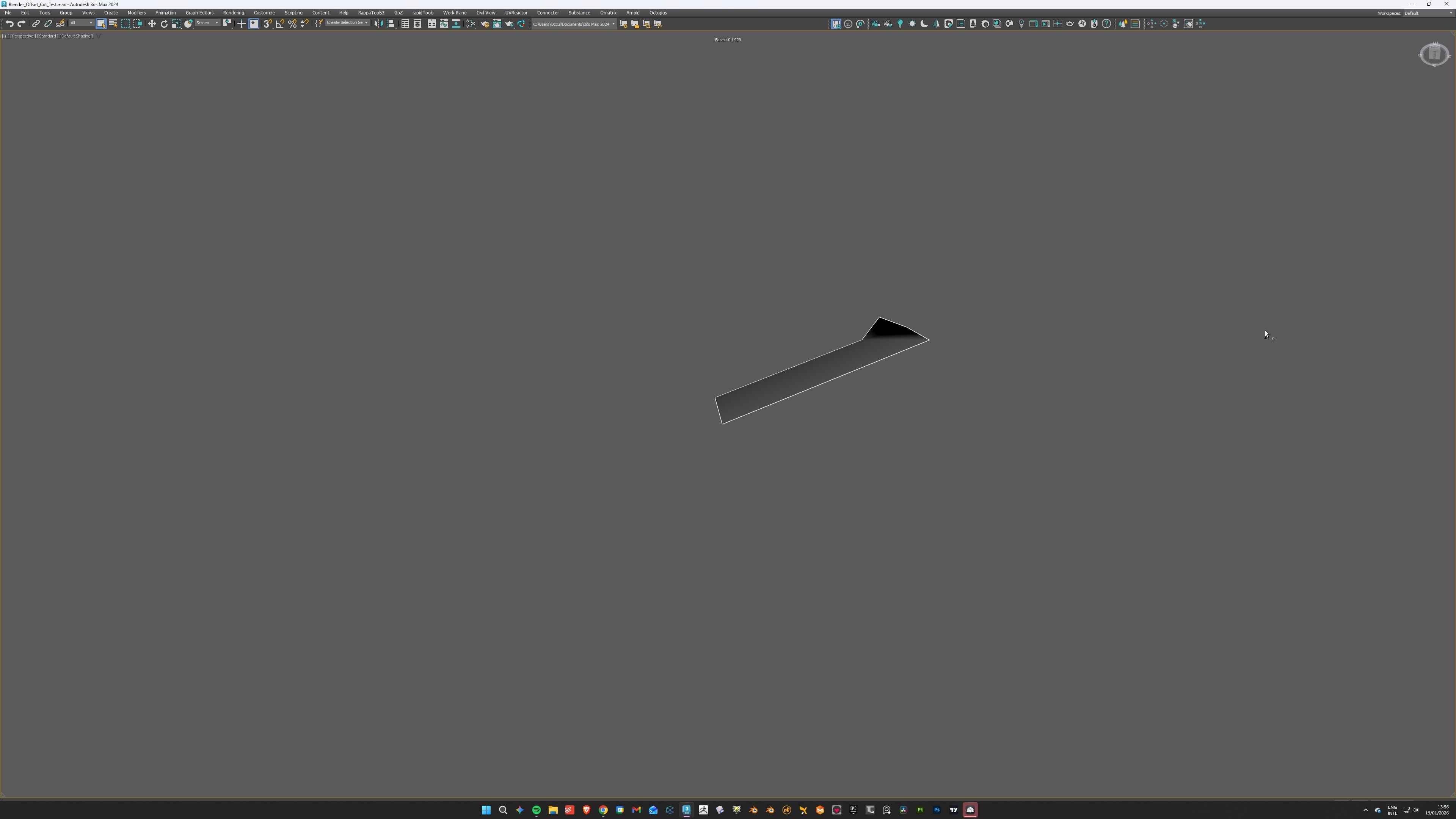Click the Mirror tool icon

coord(379,24)
